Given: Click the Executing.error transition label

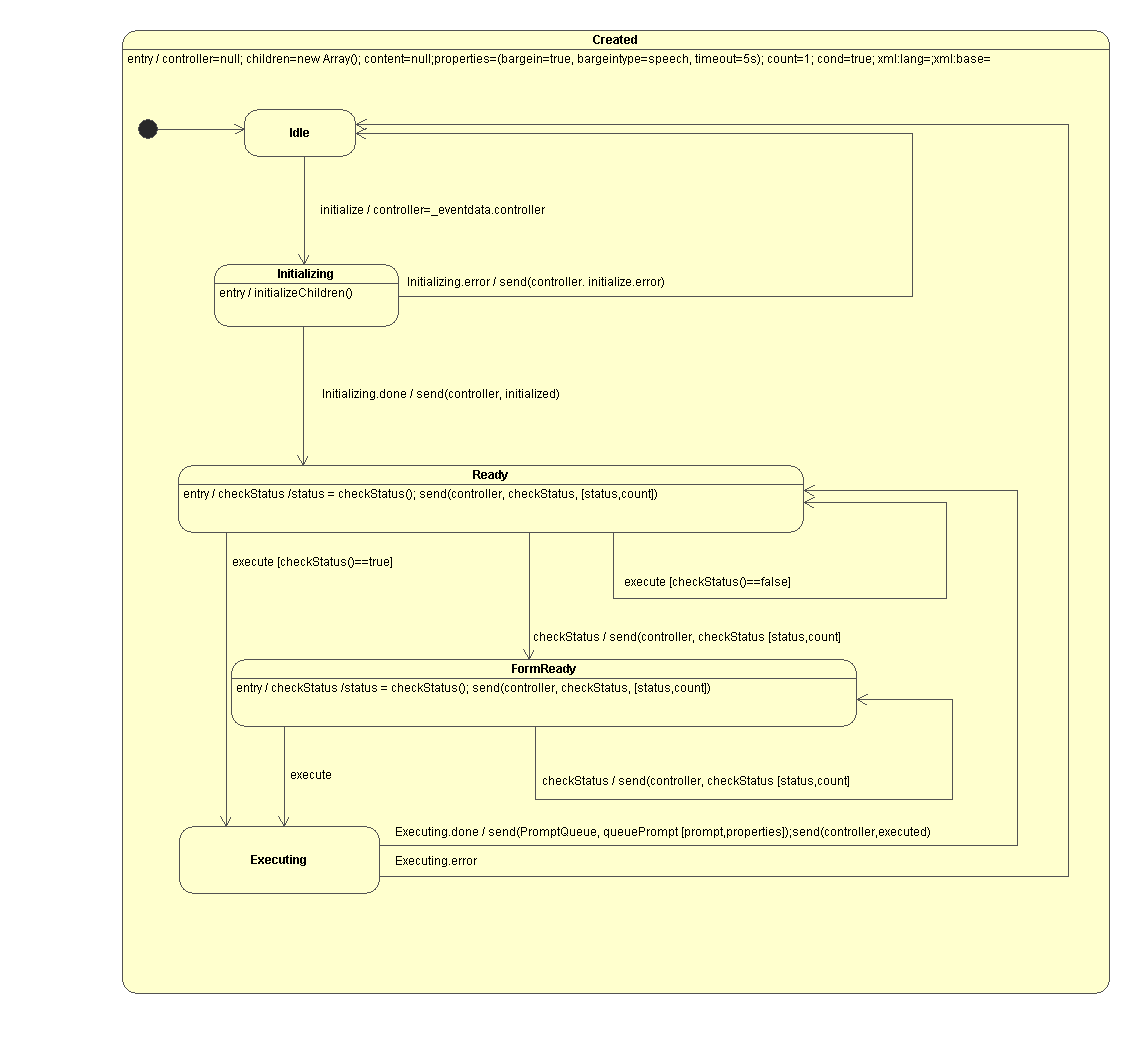Looking at the screenshot, I should (x=436, y=861).
